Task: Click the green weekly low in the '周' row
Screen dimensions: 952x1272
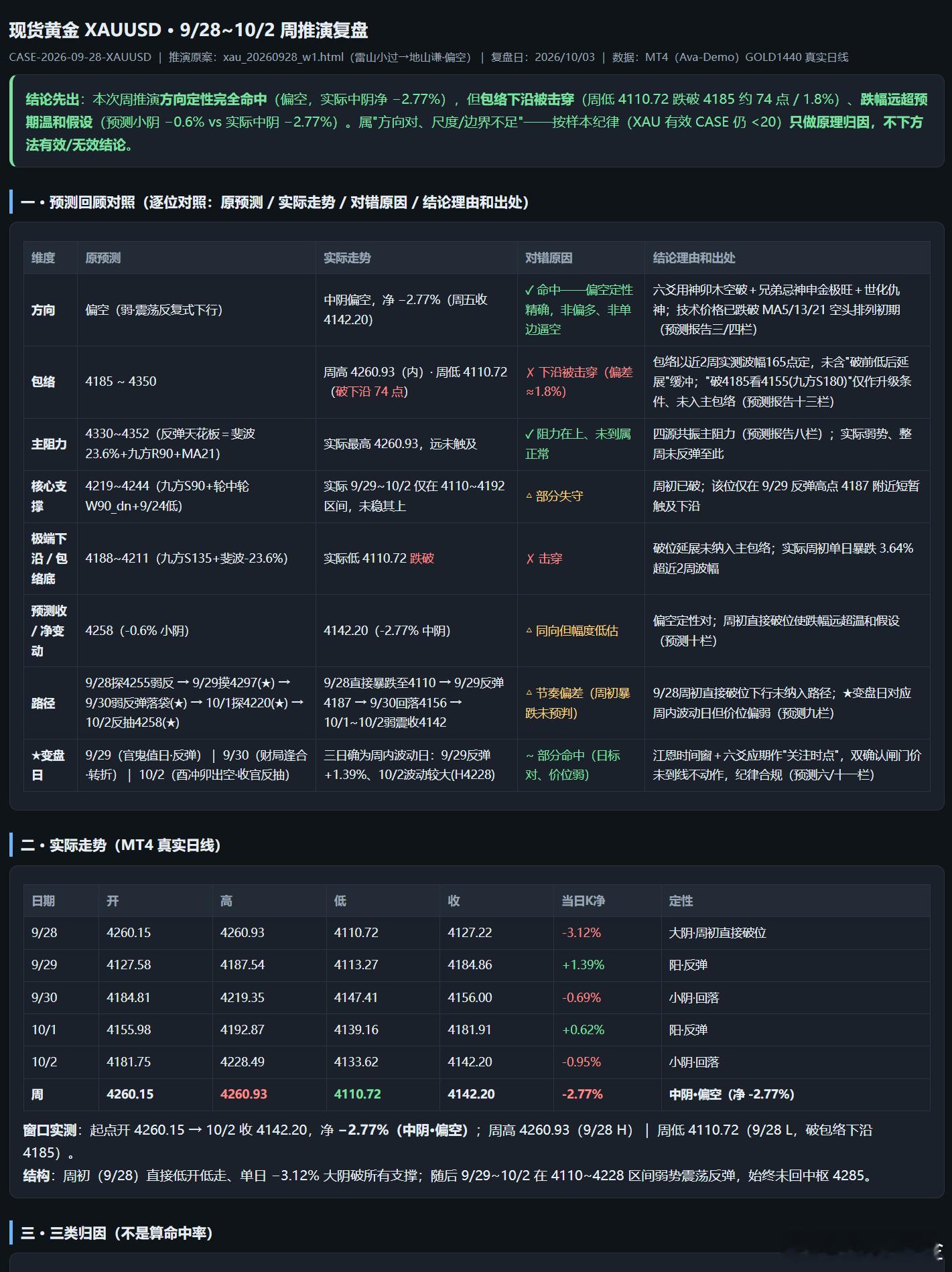Action: [358, 1094]
